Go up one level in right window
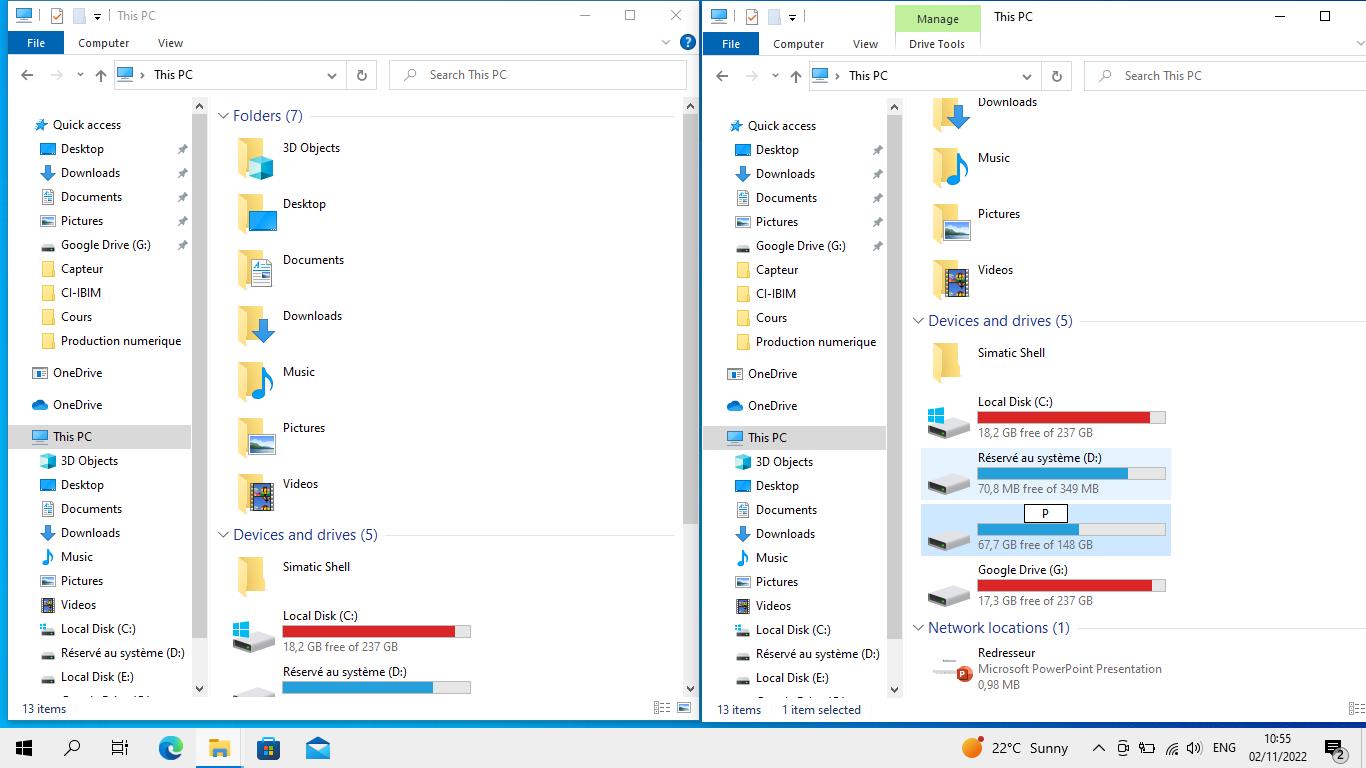 pyautogui.click(x=796, y=76)
